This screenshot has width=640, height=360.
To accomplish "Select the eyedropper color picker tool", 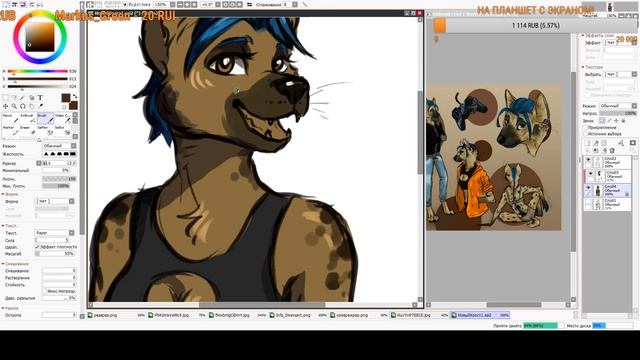I will 40,106.
